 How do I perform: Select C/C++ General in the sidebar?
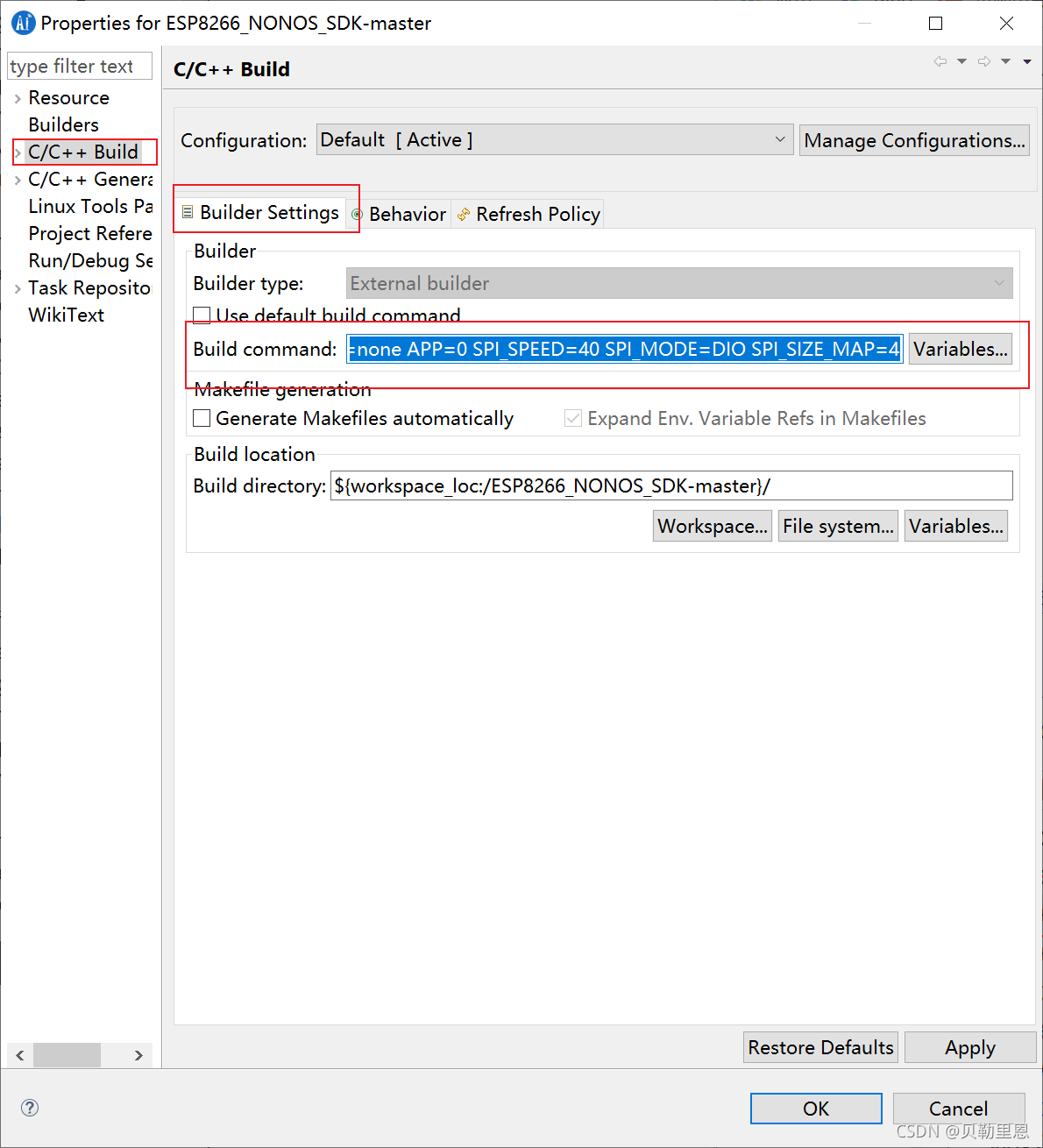[90, 179]
